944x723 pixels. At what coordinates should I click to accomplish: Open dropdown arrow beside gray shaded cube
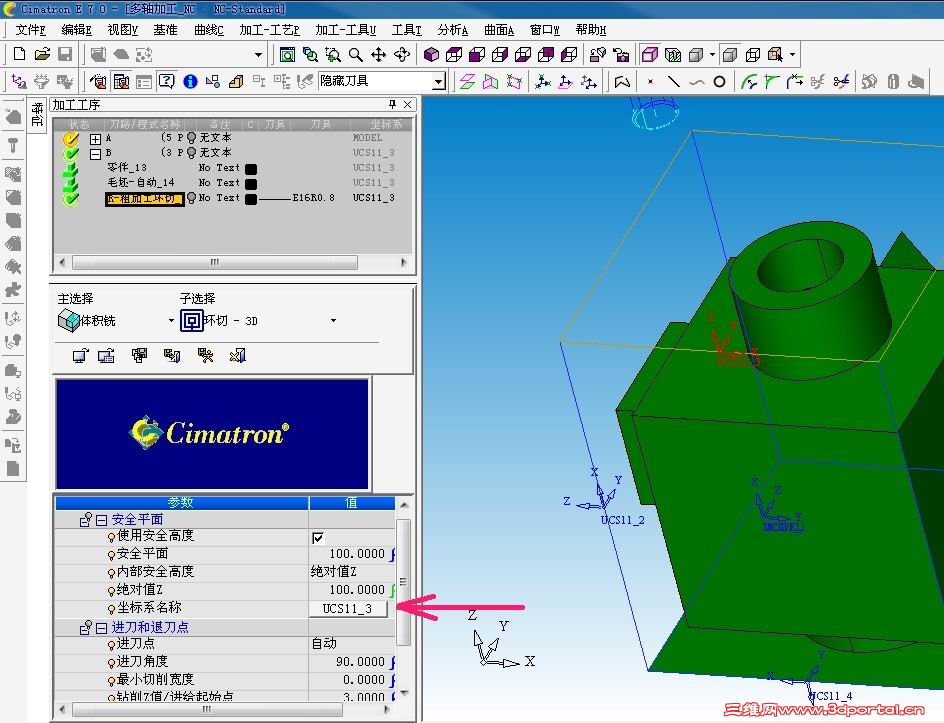pos(712,55)
